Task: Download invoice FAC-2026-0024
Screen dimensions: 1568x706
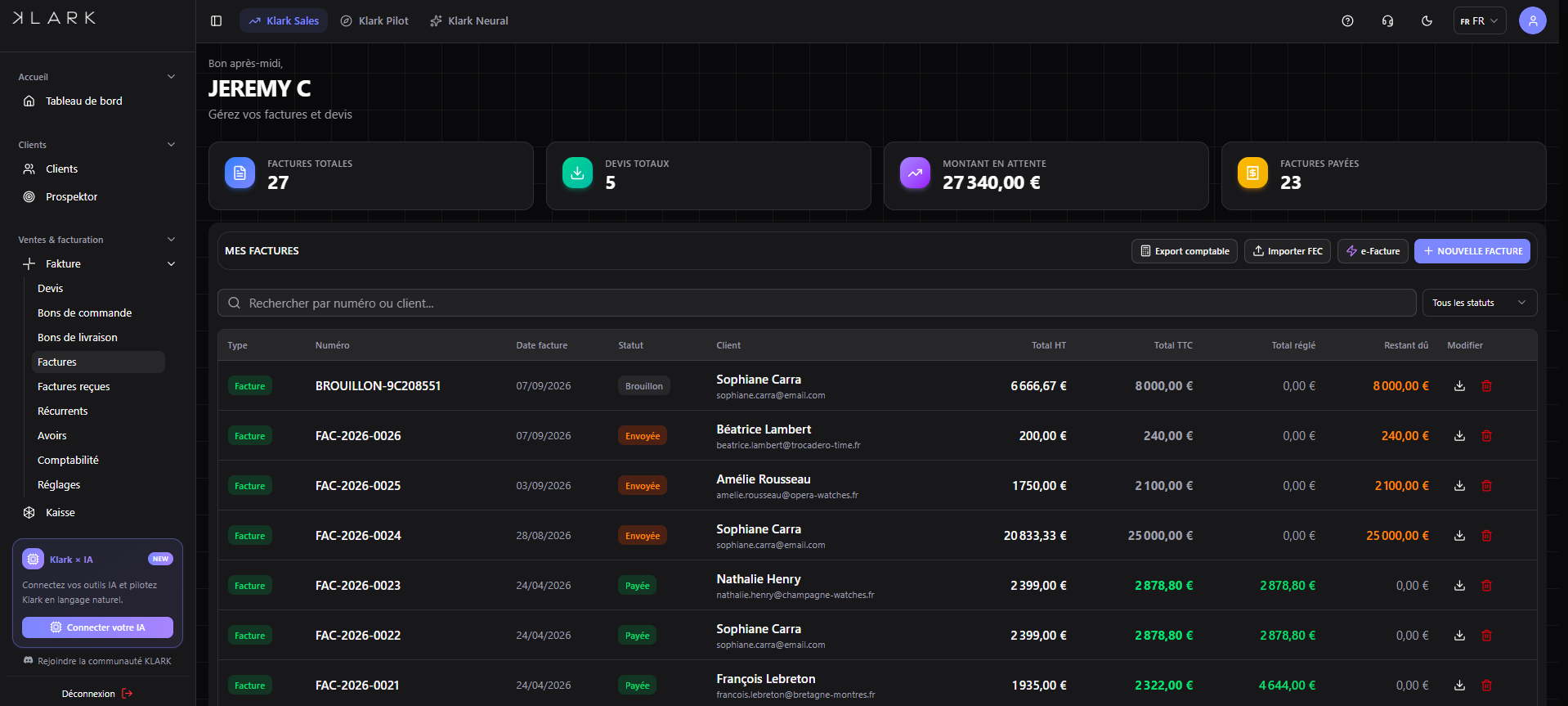Action: (x=1459, y=536)
